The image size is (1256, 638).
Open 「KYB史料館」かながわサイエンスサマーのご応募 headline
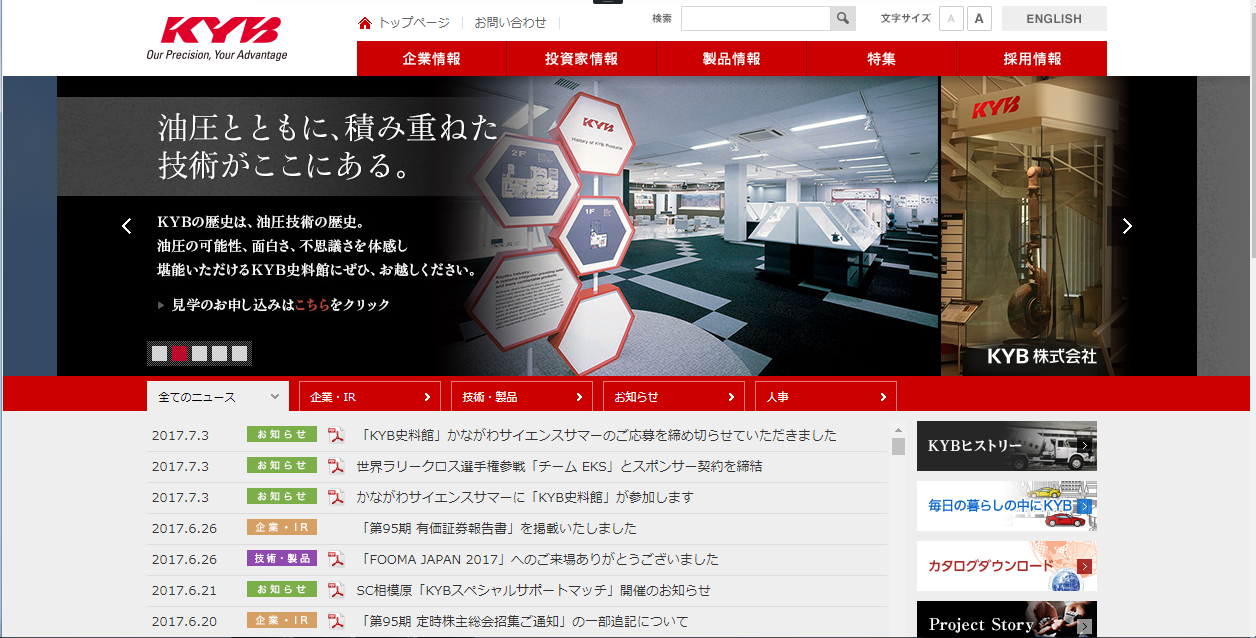point(596,435)
